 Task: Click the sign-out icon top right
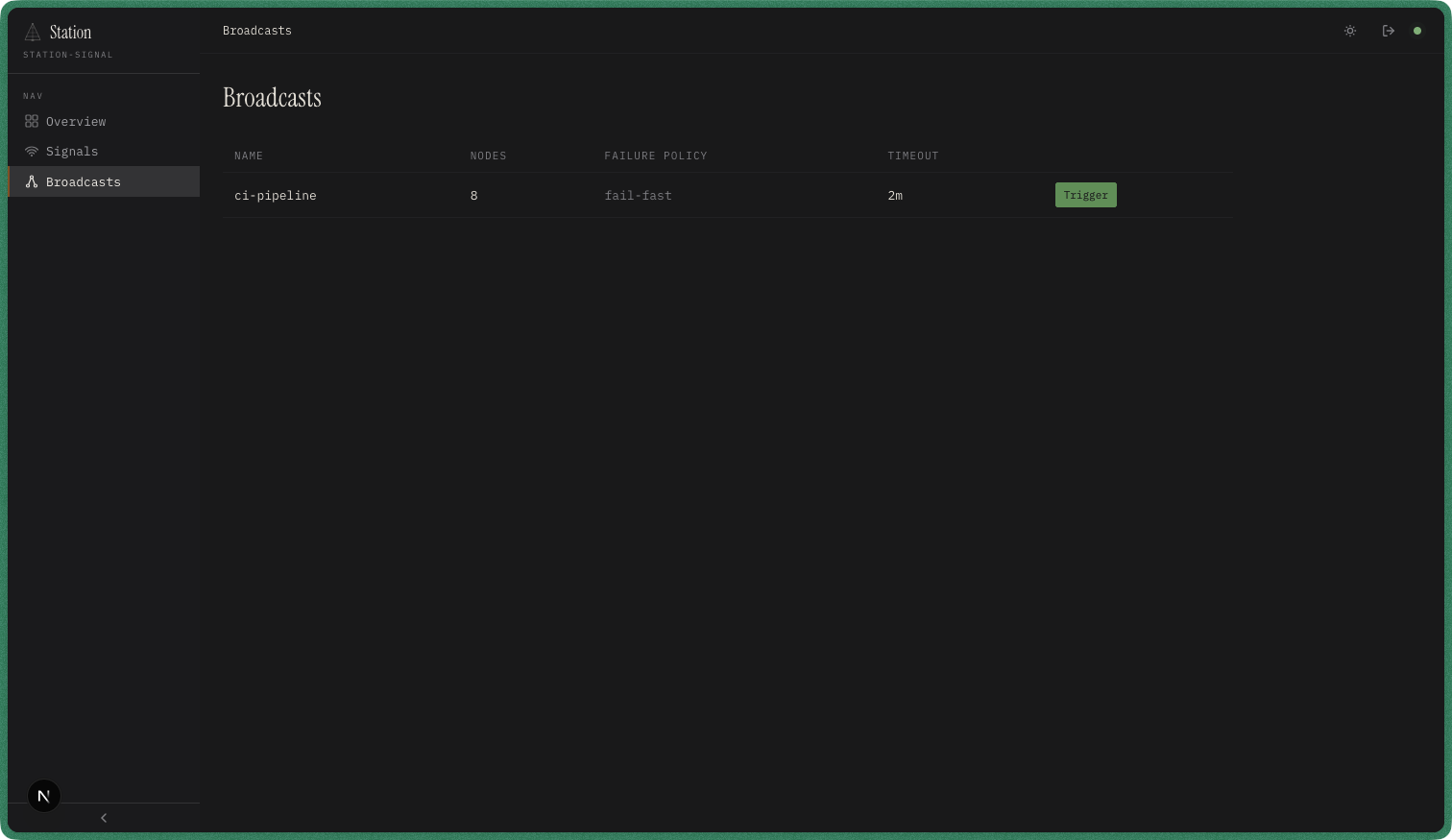1388,31
